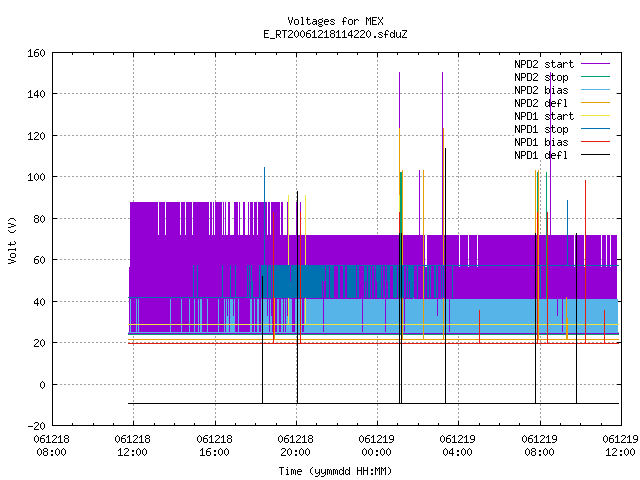Click the green NPD2 stop legend line
640x480 pixels.
pyautogui.click(x=595, y=77)
